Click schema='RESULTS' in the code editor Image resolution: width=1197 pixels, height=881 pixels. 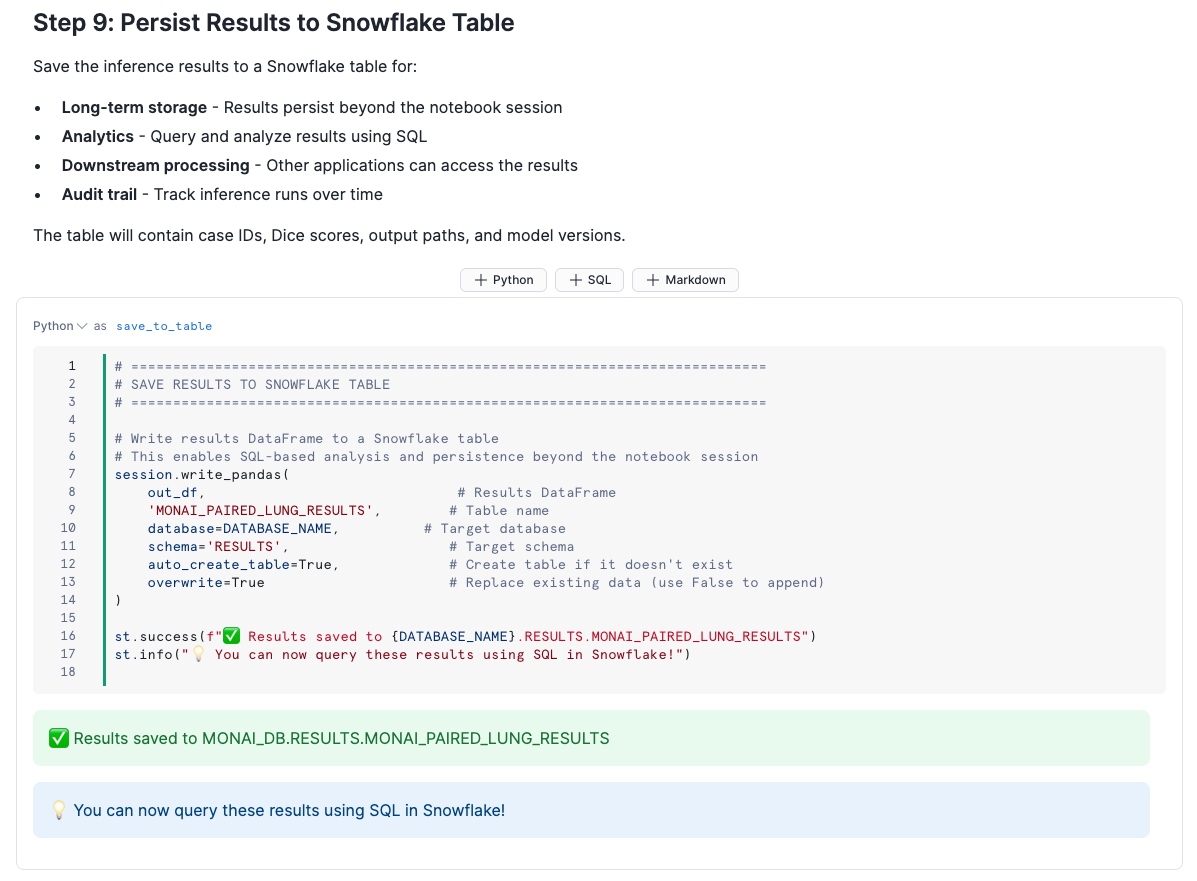click(x=217, y=546)
